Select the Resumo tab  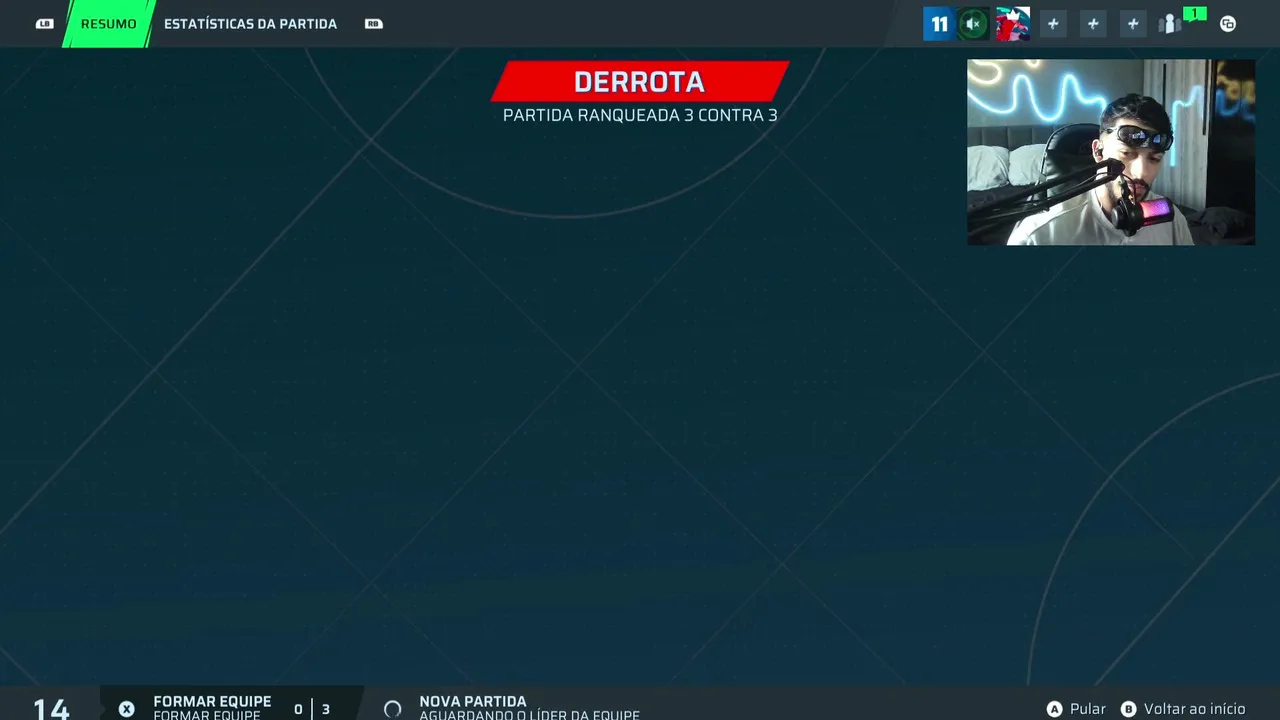tap(108, 24)
